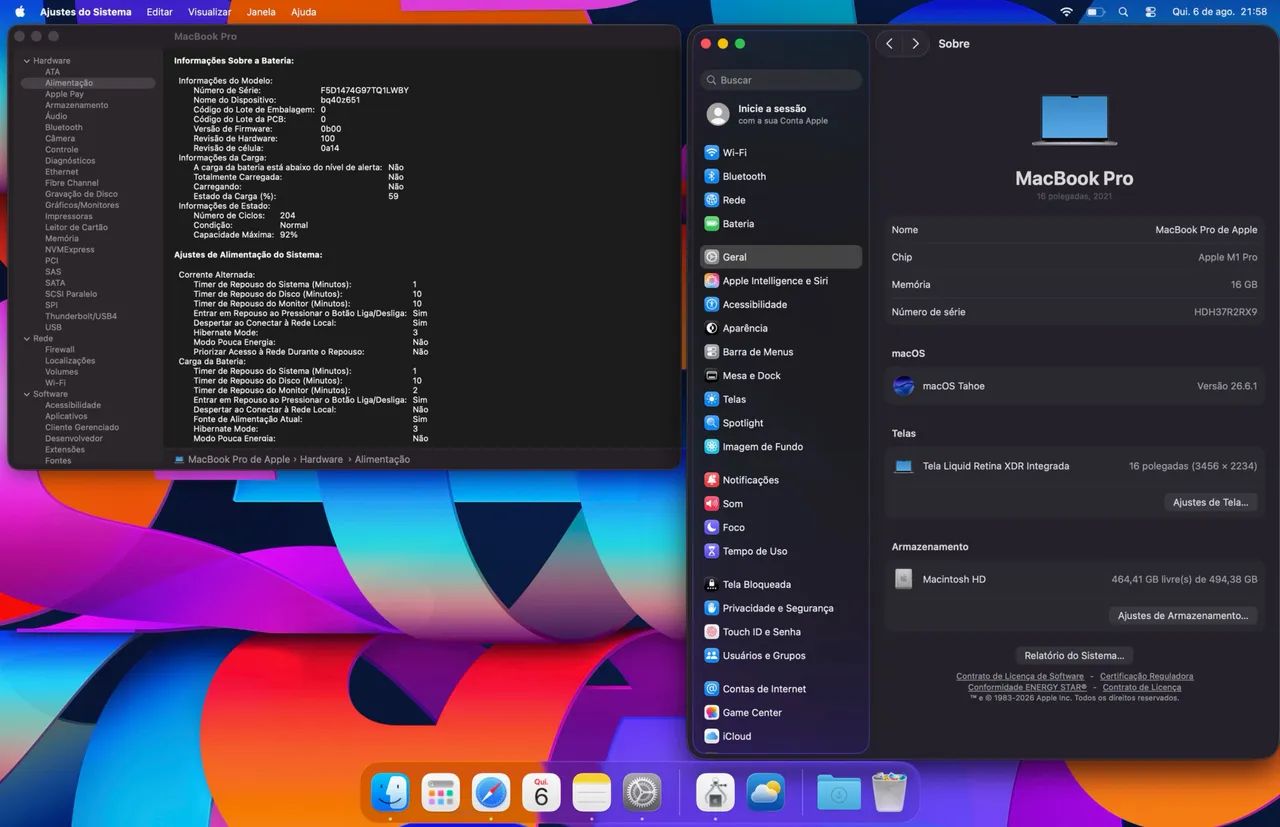The image size is (1280, 827).
Task: Open the Janela menu
Action: click(x=261, y=12)
